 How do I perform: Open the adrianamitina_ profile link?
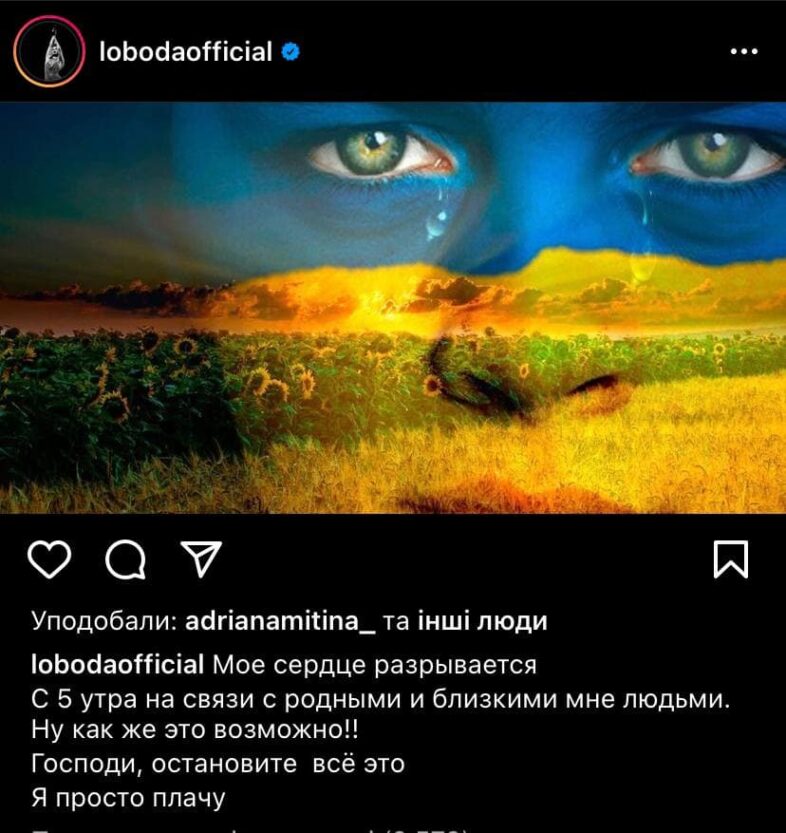click(x=280, y=621)
